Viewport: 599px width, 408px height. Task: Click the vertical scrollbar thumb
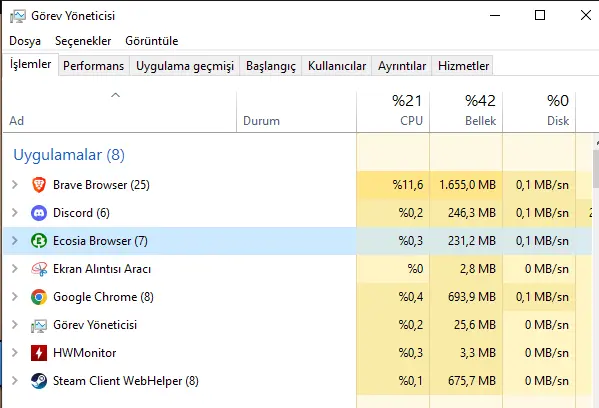[x=596, y=168]
